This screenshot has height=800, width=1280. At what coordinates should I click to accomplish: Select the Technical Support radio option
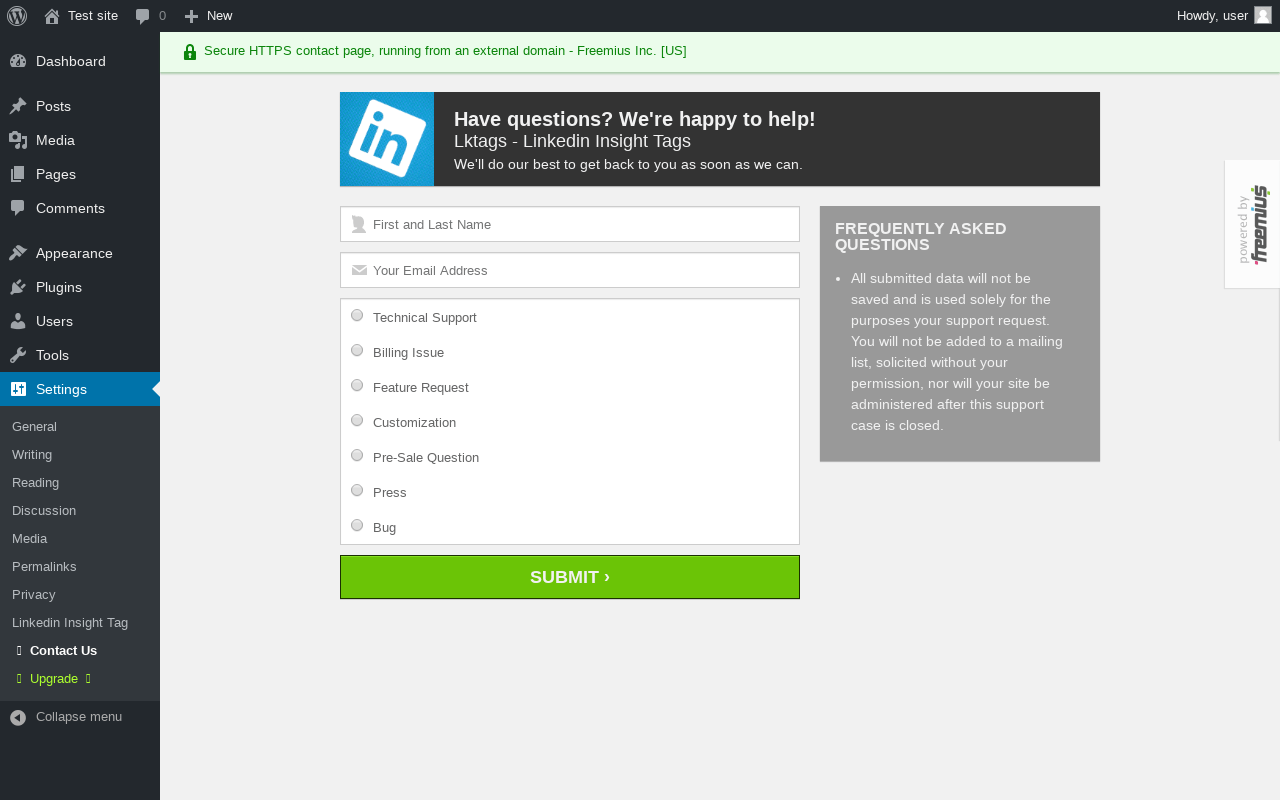coord(357,315)
